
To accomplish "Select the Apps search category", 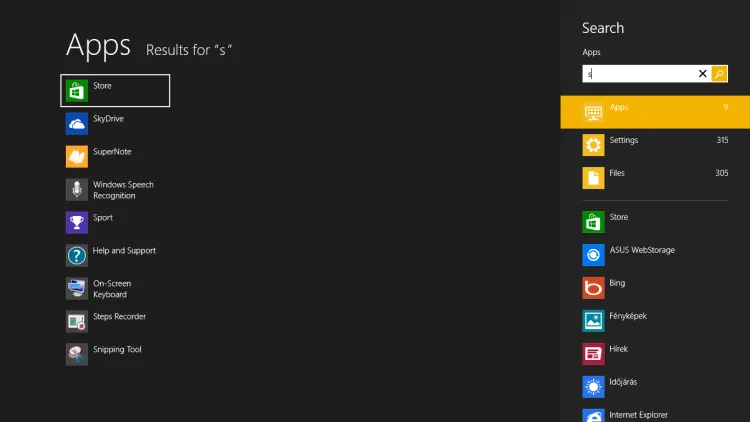I will point(655,112).
